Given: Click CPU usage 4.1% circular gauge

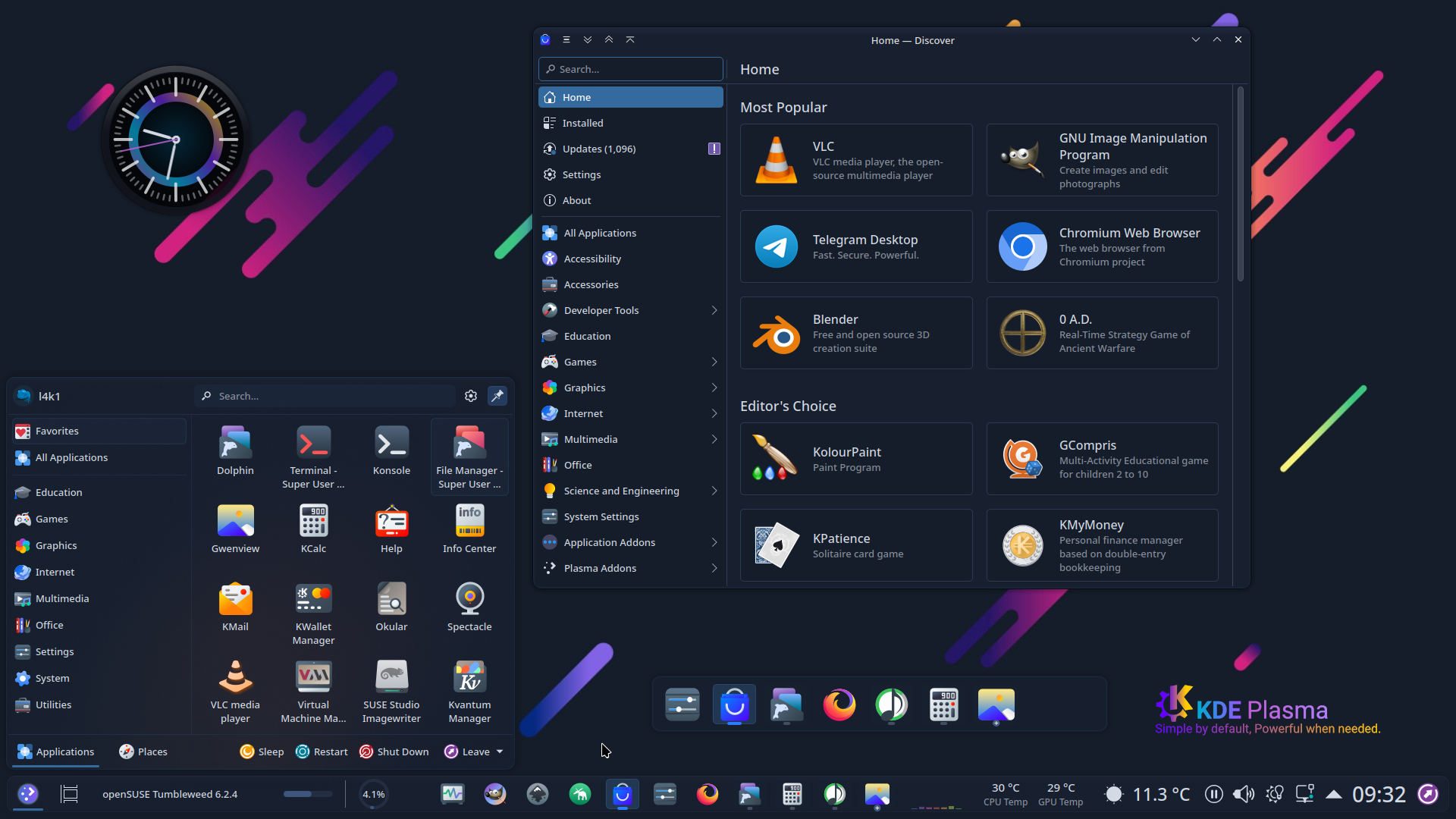Looking at the screenshot, I should pyautogui.click(x=373, y=794).
